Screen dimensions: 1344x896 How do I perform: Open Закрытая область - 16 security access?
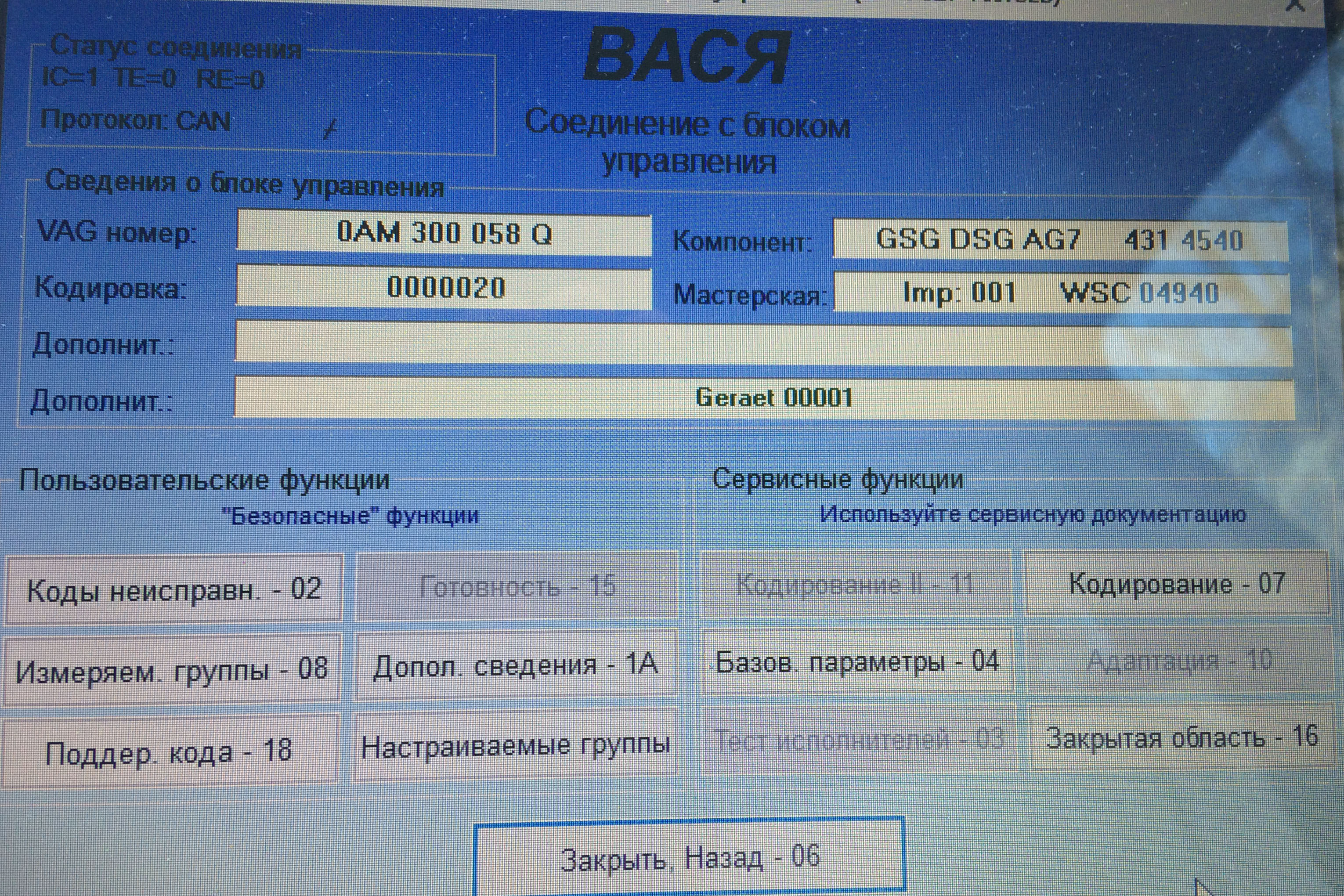coord(1182,738)
